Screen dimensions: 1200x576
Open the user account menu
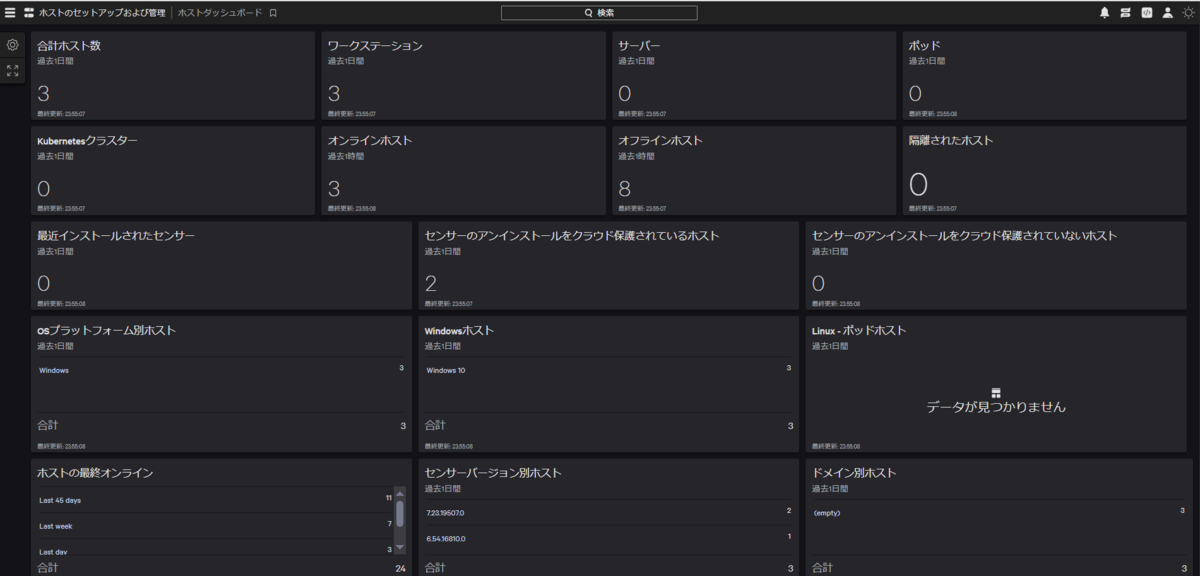[x=1167, y=13]
